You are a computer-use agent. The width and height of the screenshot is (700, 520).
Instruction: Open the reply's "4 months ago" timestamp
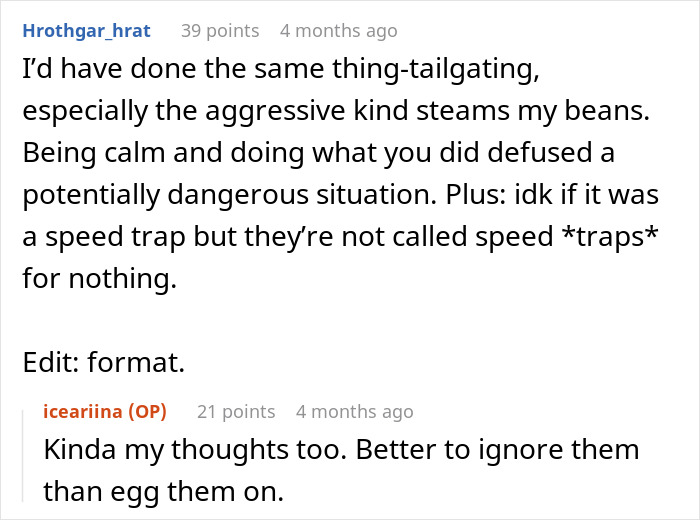354,411
